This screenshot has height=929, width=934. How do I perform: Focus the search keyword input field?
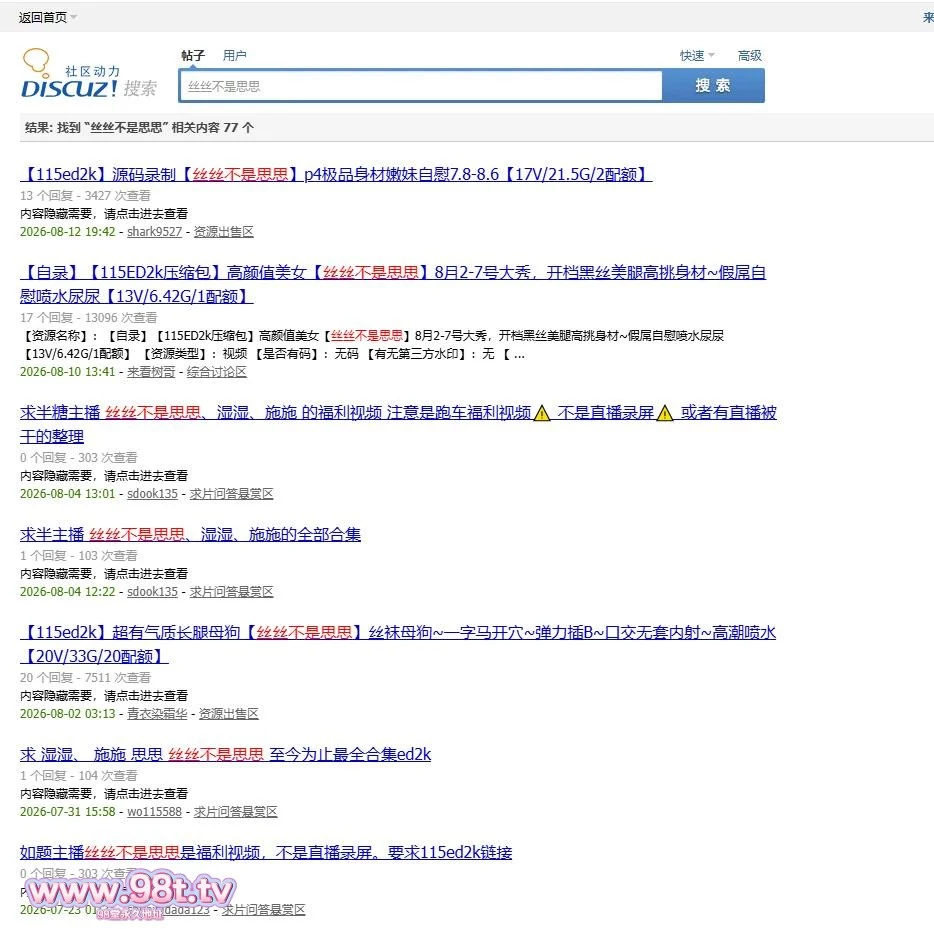[x=421, y=86]
